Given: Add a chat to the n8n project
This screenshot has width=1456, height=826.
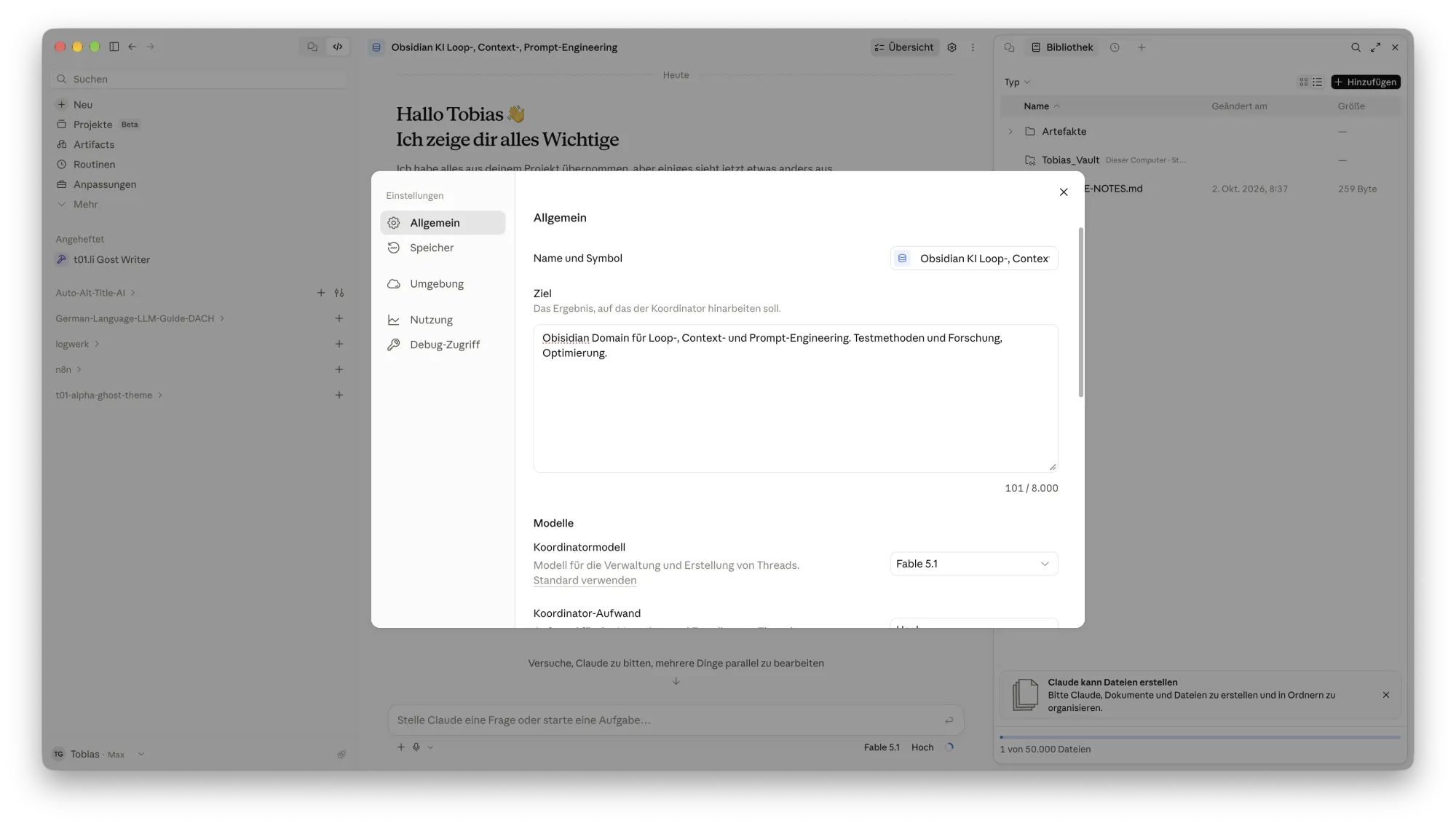Looking at the screenshot, I should 339,369.
